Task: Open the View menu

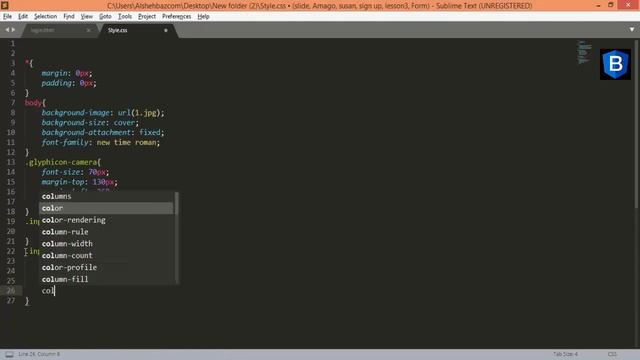Action: point(87,16)
